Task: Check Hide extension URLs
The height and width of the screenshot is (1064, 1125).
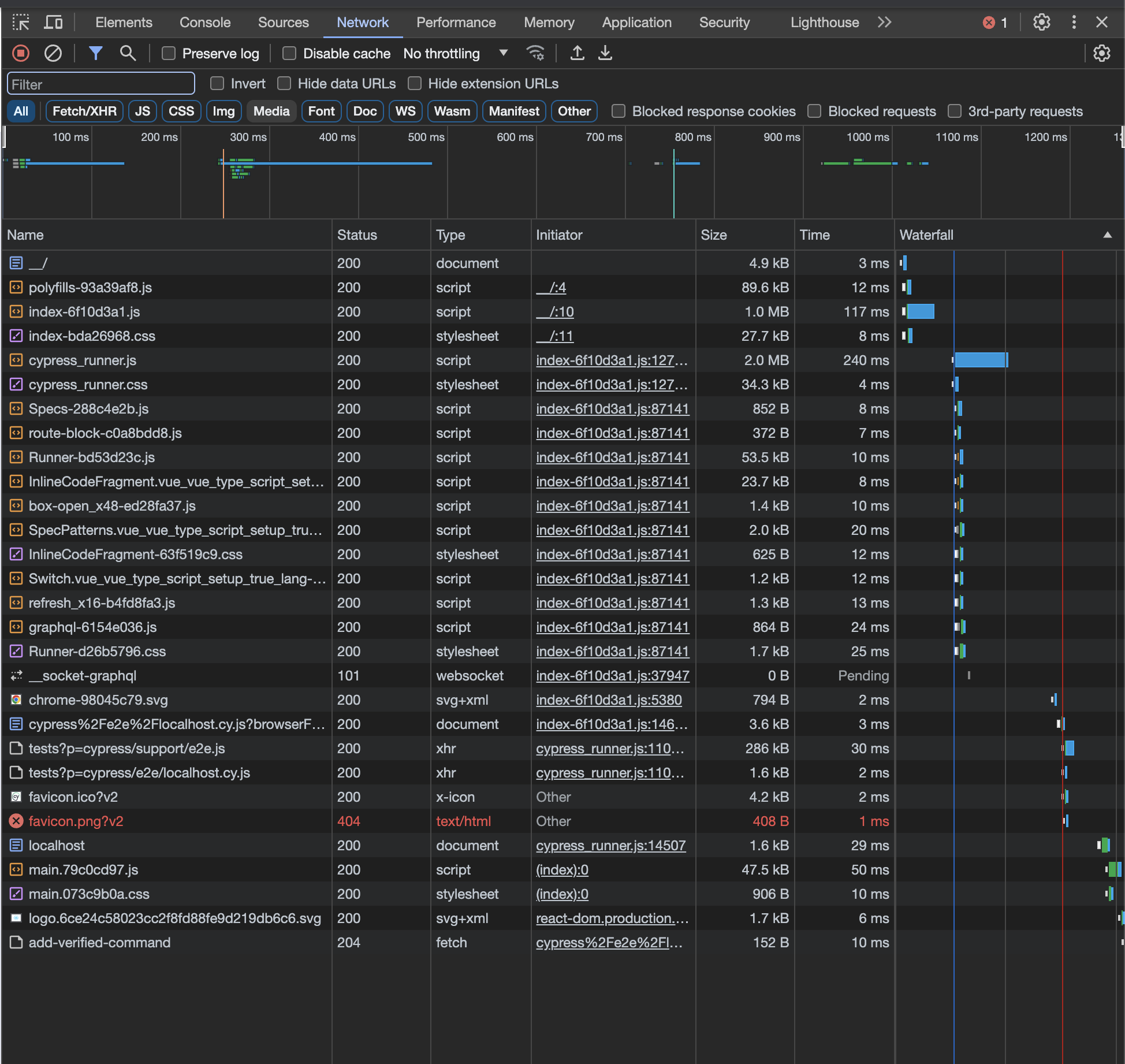Action: point(415,84)
